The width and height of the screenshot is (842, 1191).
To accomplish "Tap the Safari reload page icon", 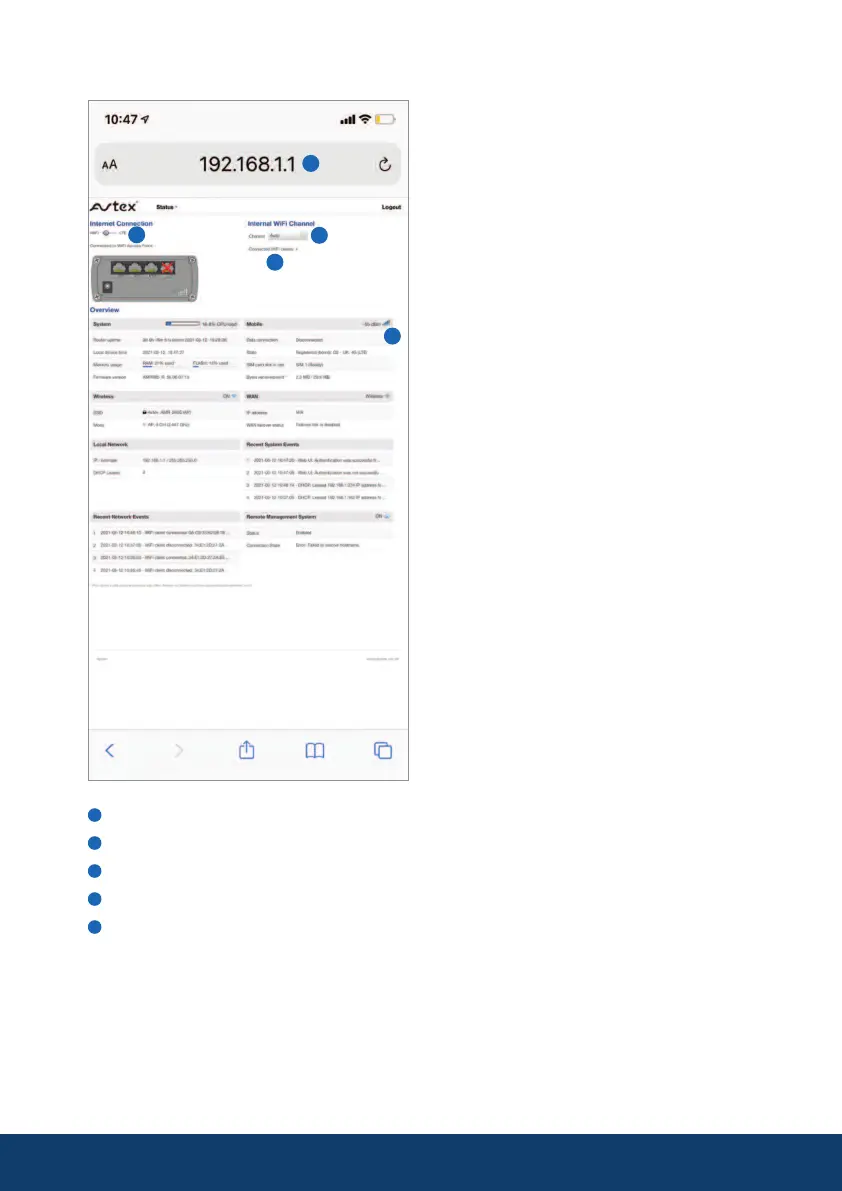I will pyautogui.click(x=384, y=164).
